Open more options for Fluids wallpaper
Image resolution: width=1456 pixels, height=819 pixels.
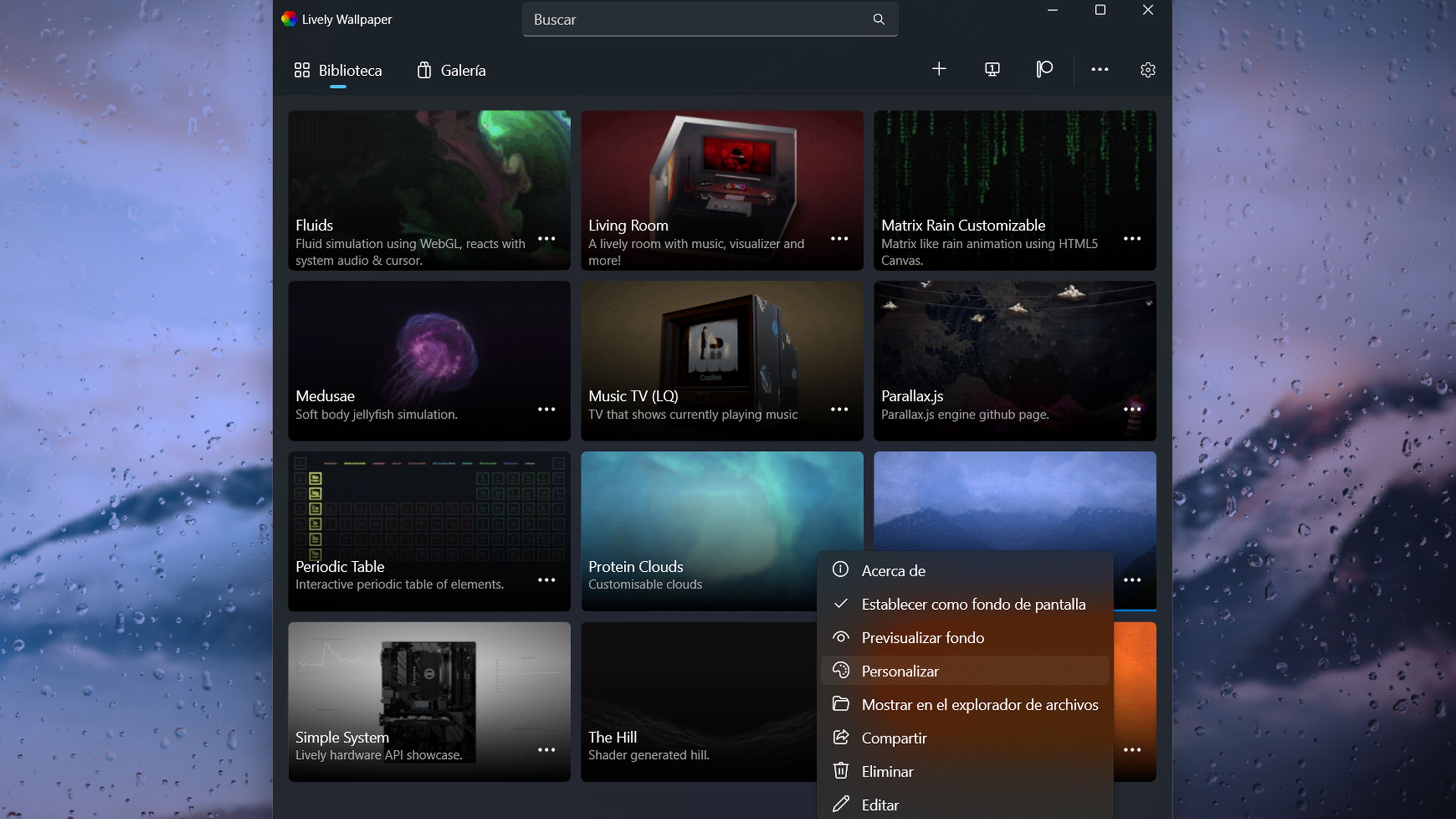[546, 238]
